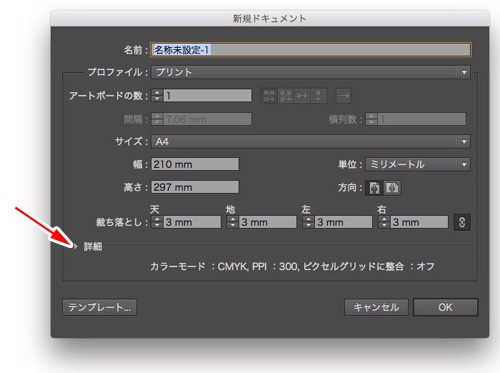Choose portrait orientation icon

tap(374, 188)
